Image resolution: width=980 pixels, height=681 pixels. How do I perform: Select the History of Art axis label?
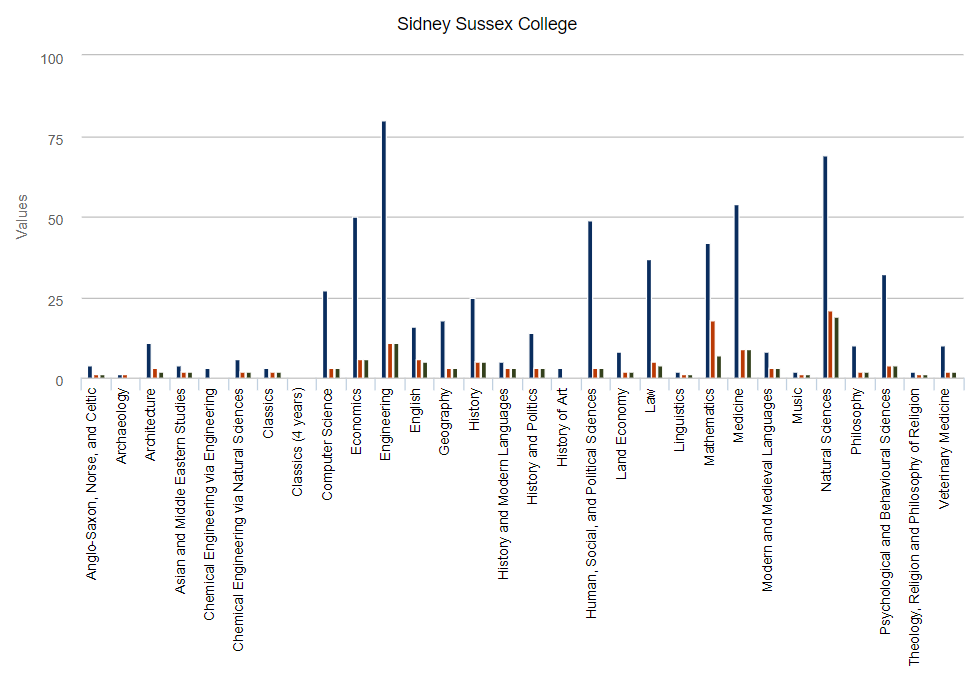click(562, 427)
